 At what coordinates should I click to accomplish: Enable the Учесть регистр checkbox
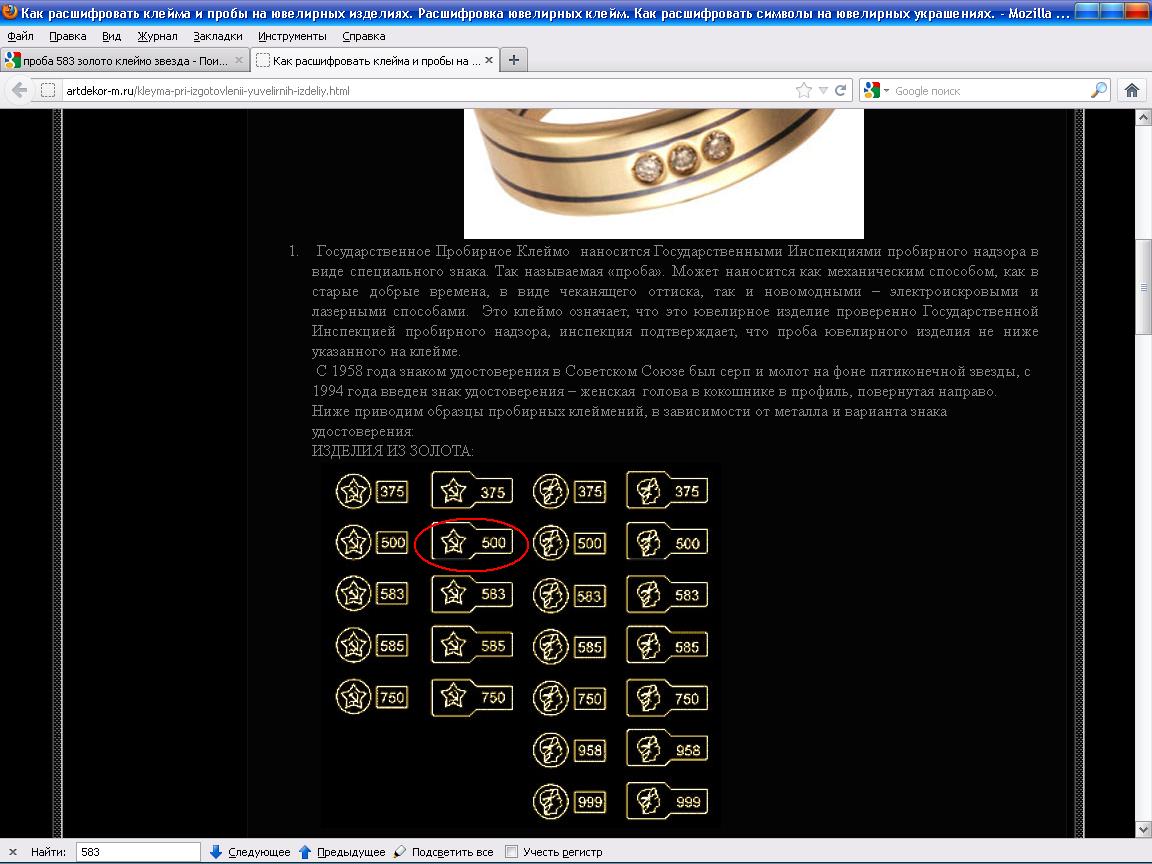point(511,852)
